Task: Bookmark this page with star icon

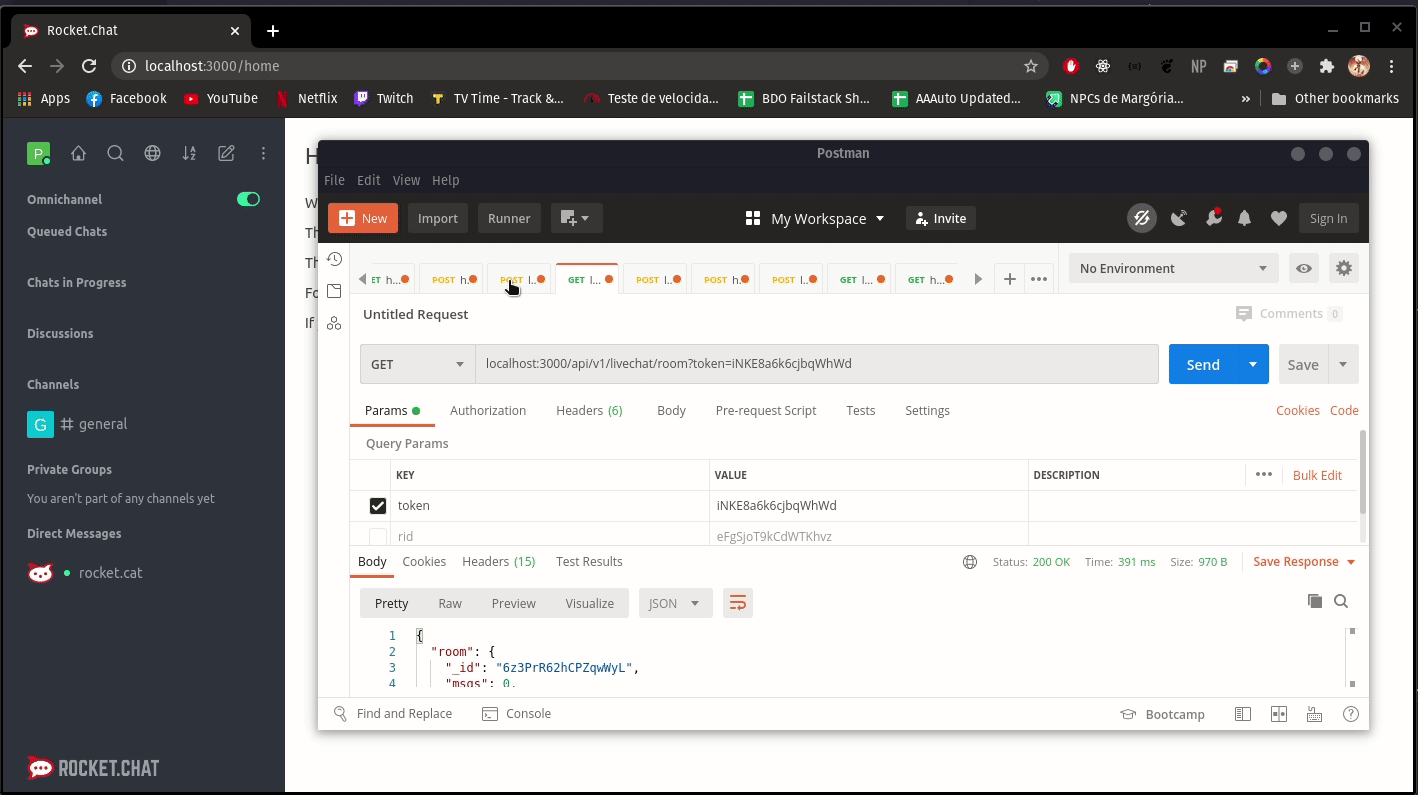Action: 1031,66
